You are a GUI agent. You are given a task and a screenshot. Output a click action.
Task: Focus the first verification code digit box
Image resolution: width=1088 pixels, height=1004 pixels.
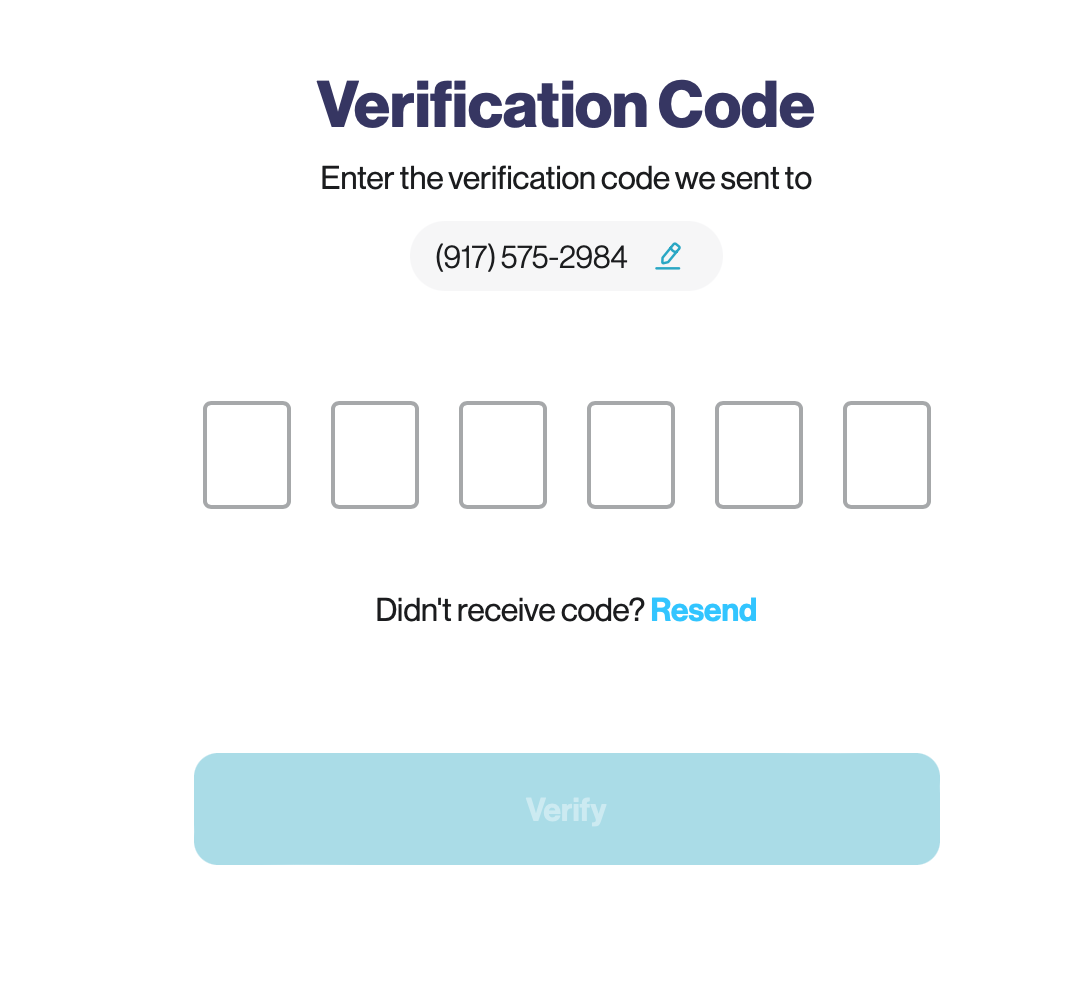[x=247, y=455]
